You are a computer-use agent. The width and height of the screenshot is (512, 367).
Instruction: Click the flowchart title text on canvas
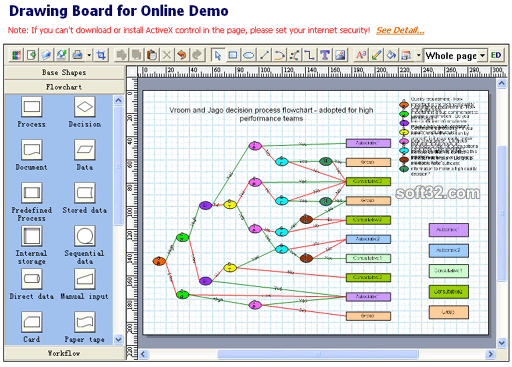click(271, 114)
